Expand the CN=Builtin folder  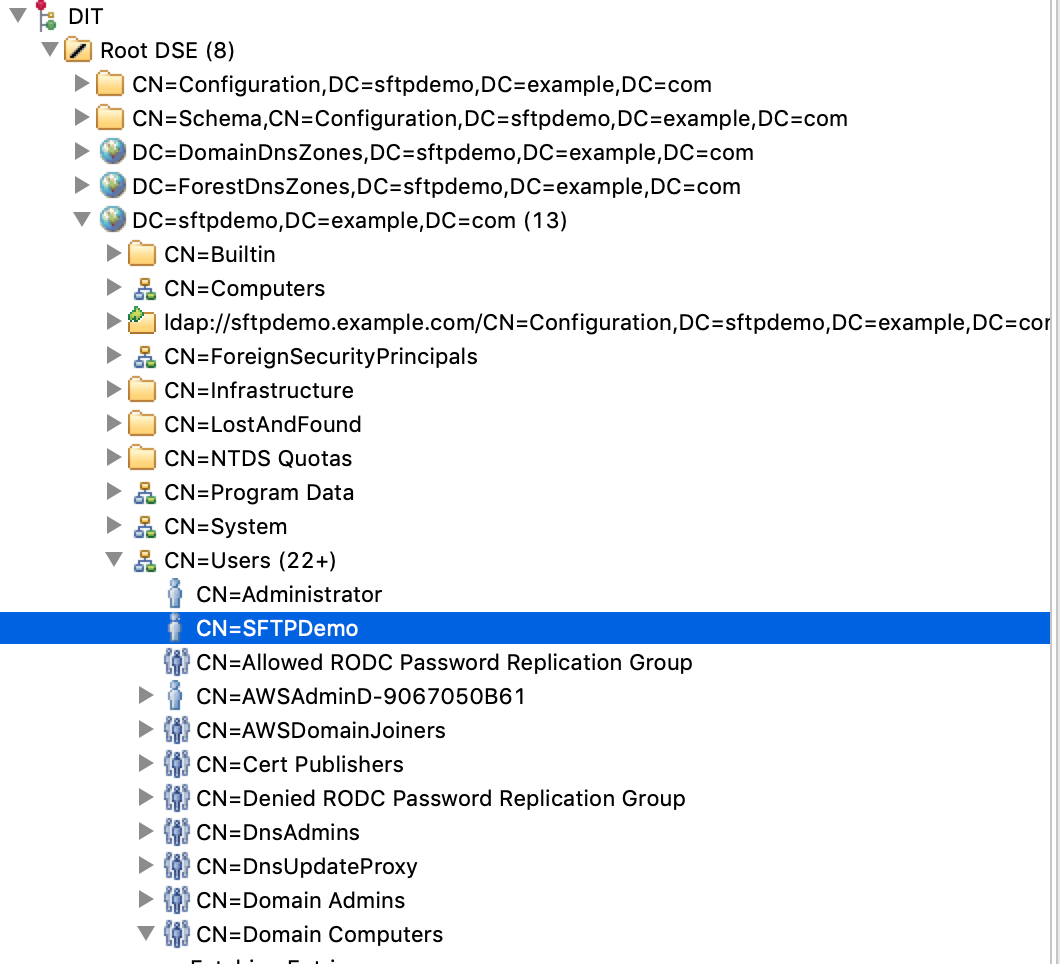point(114,254)
